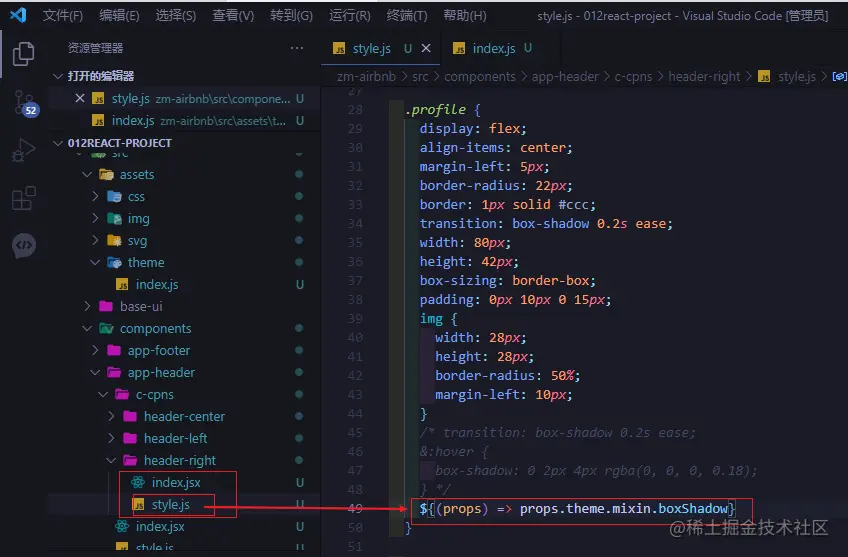This screenshot has width=848, height=557.
Task: Click line number 39 in gutter
Action: coord(355,319)
